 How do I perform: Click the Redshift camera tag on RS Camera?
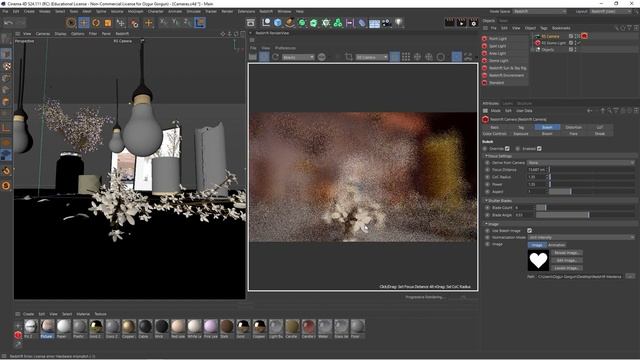[x=584, y=36]
